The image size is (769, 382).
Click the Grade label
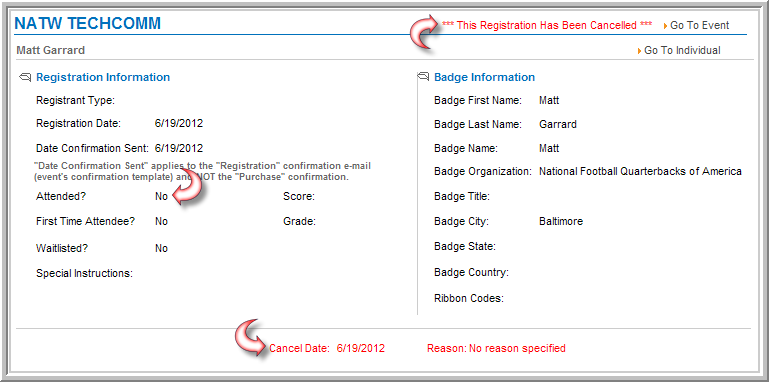point(299,221)
